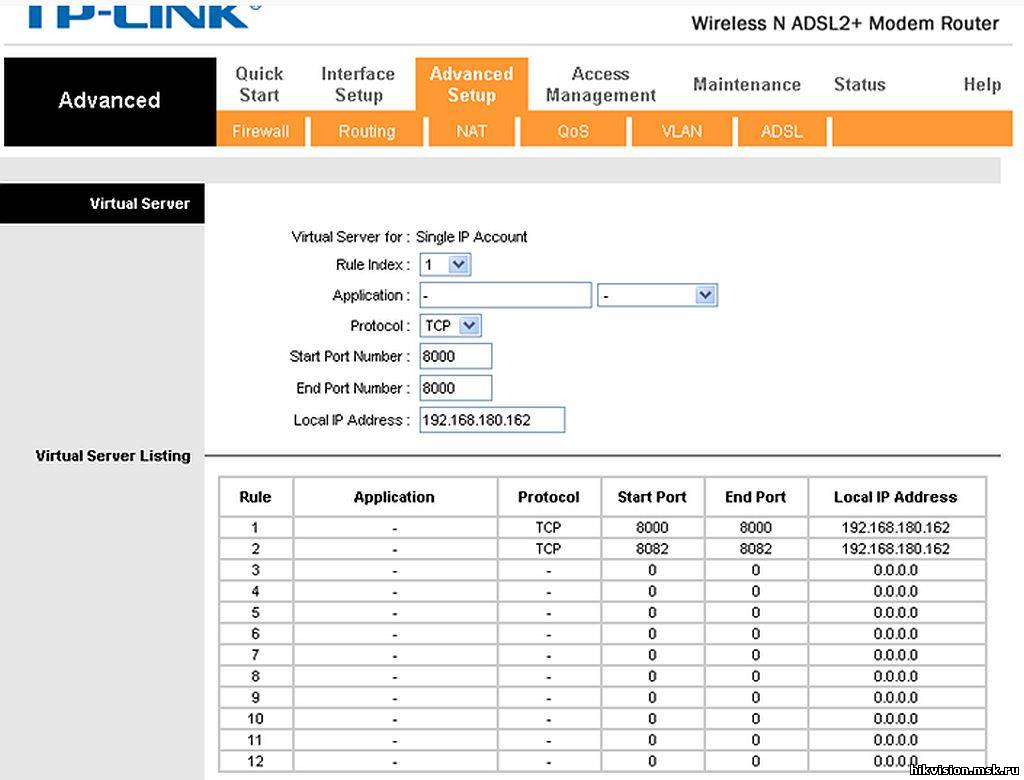
Task: Click the Protocol column header
Action: pos(549,497)
